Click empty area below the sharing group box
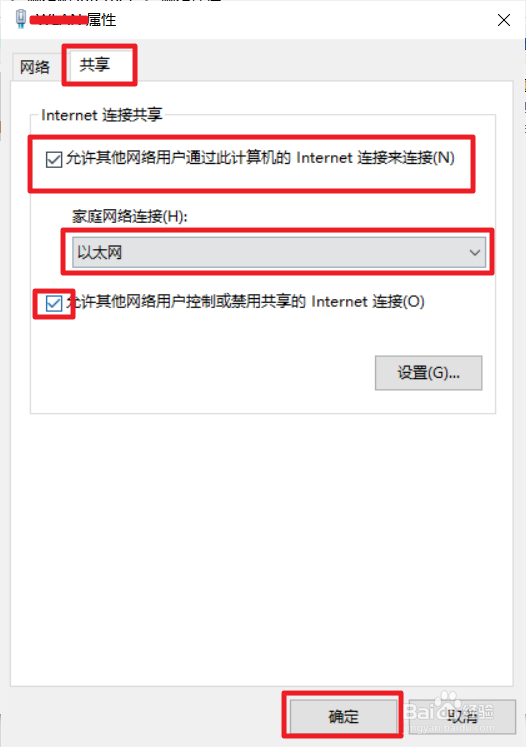 (x=262, y=548)
